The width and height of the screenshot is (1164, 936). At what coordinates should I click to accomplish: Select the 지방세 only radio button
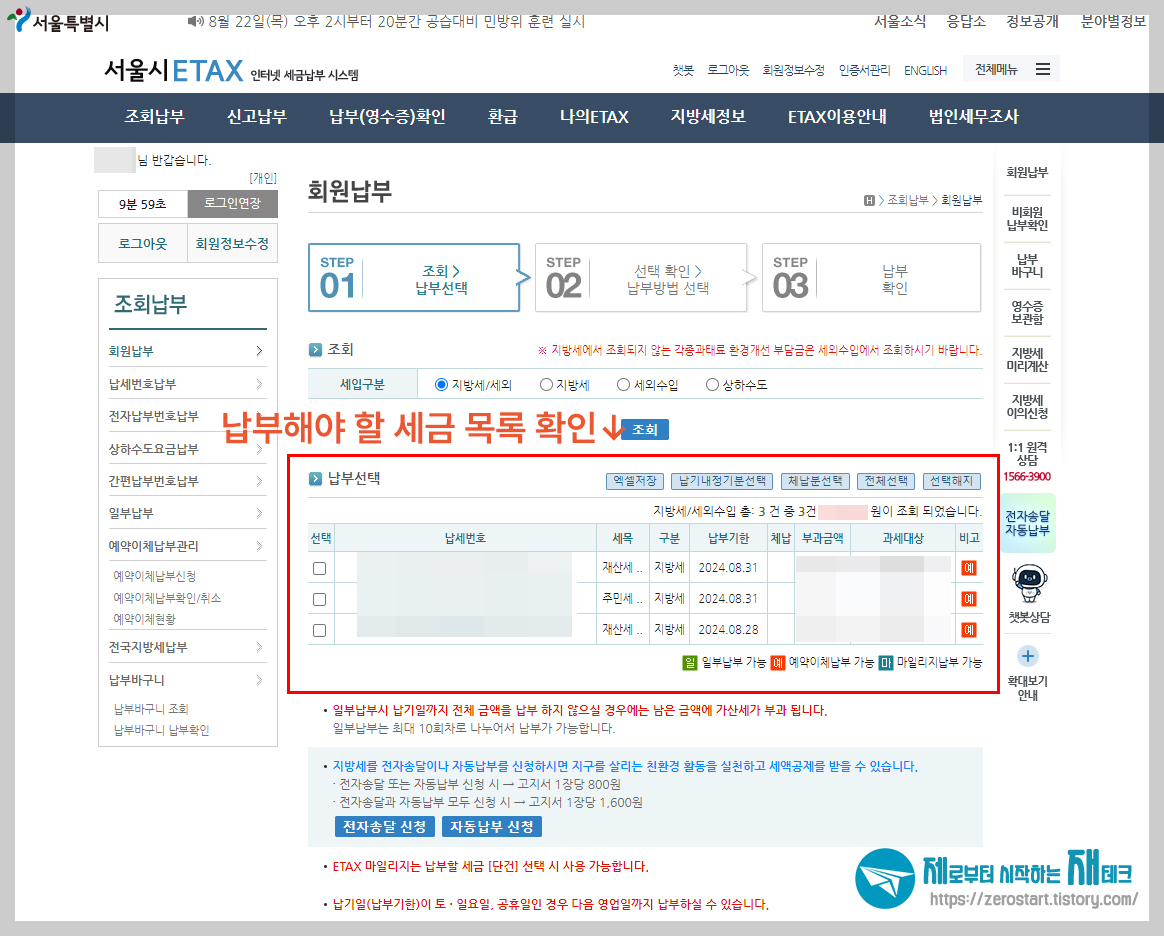(546, 384)
